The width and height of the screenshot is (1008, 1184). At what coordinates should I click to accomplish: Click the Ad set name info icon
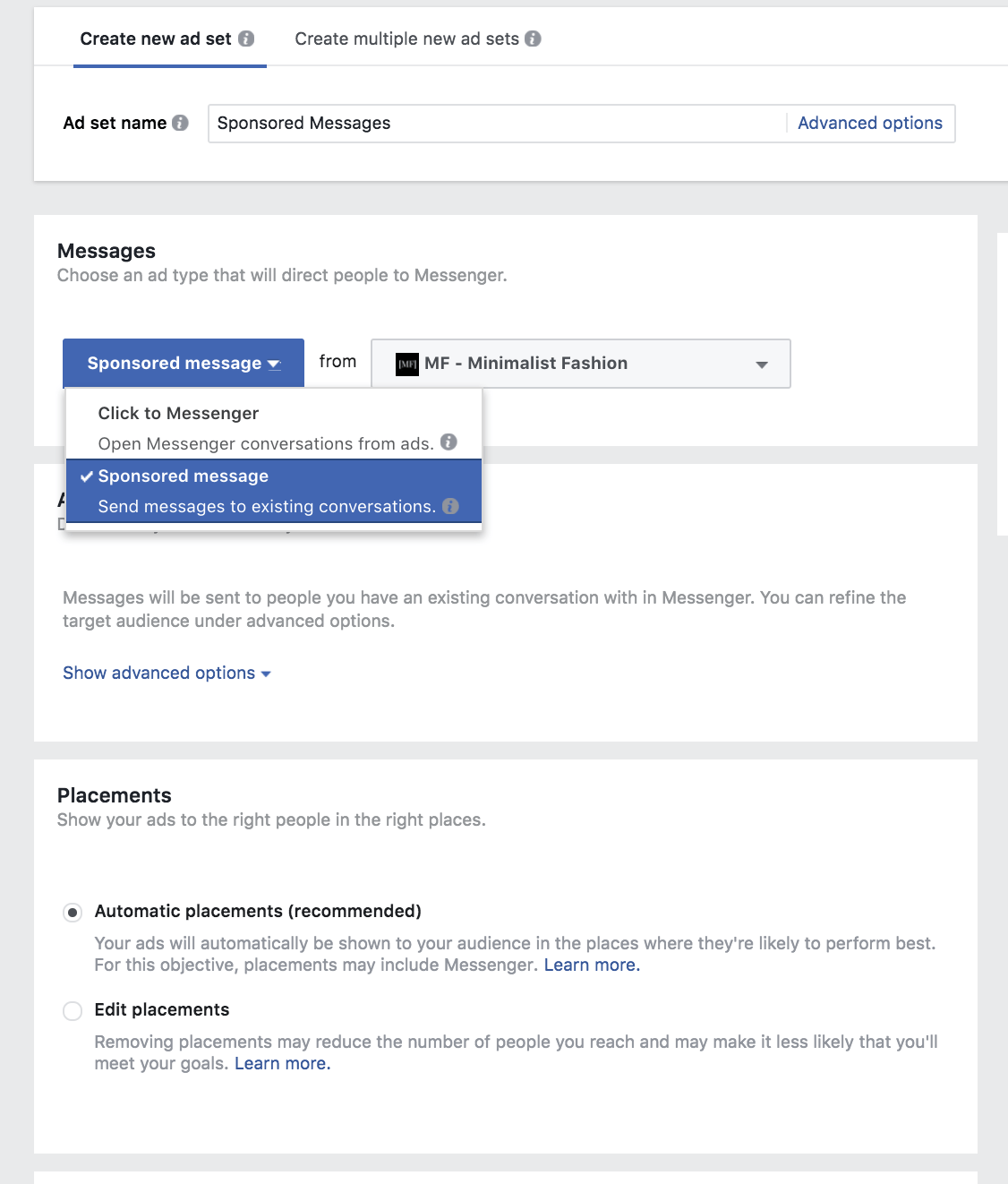(x=180, y=123)
